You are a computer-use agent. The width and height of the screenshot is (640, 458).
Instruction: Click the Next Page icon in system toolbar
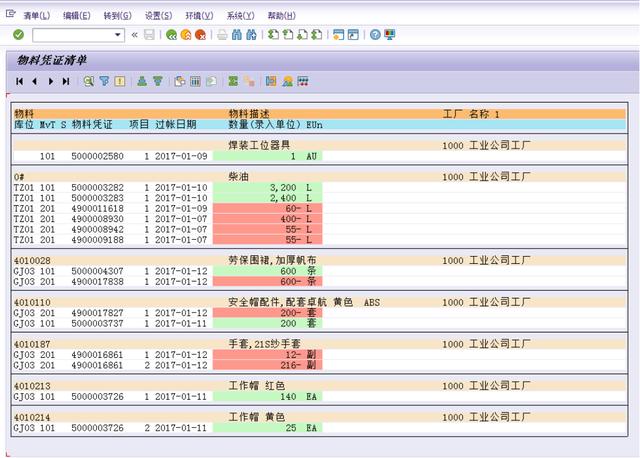coord(302,35)
